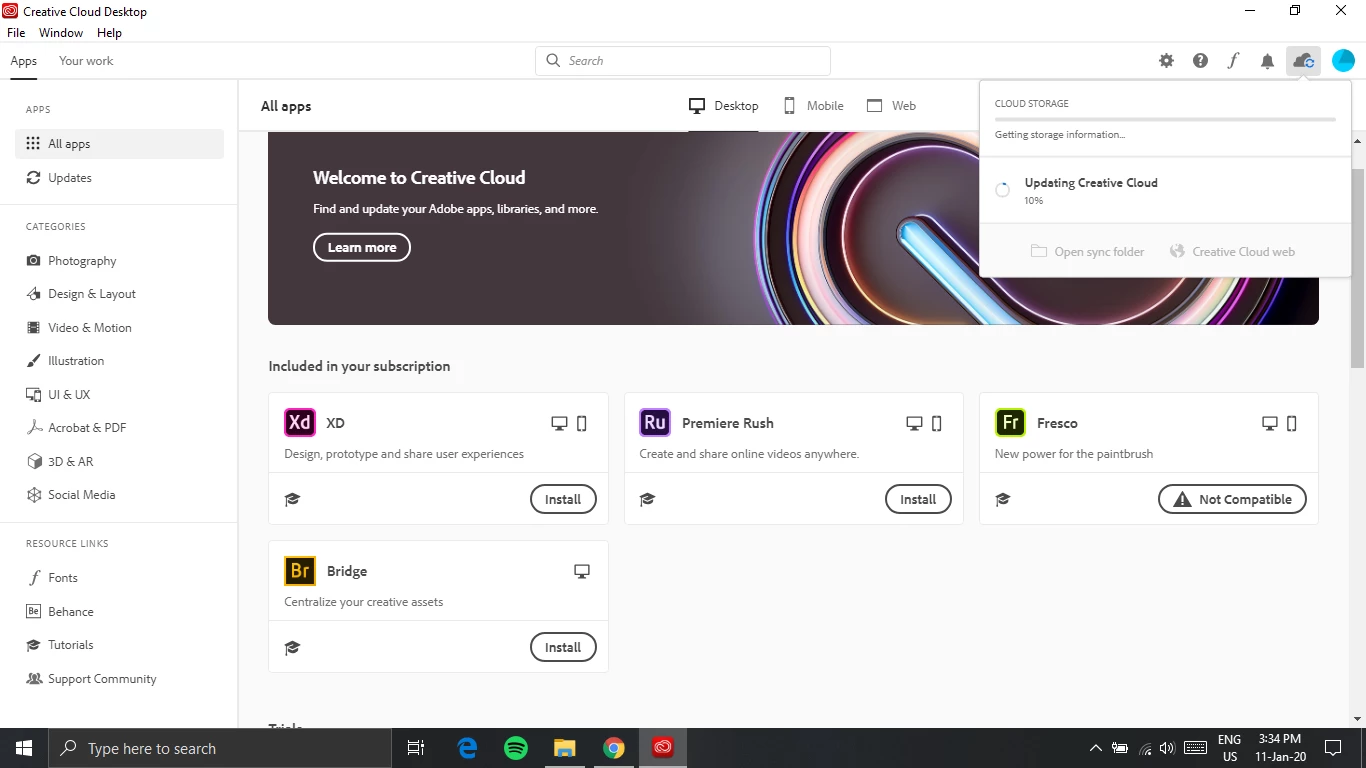This screenshot has width=1366, height=768.
Task: Click the Fresco app icon
Action: coord(1010,422)
